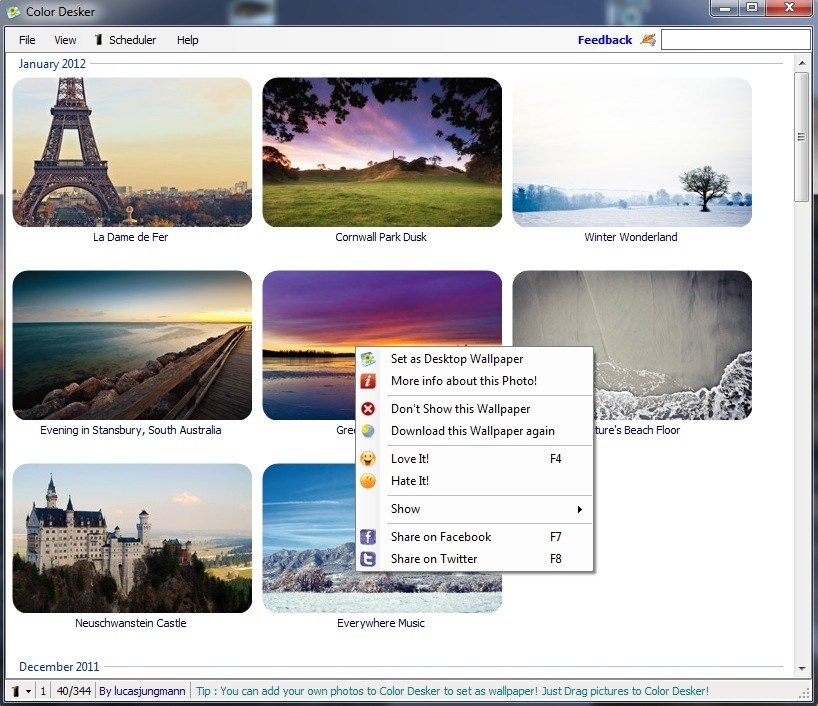Viewport: 818px width, 706px height.
Task: Click inside the search box at top right
Action: (x=735, y=38)
